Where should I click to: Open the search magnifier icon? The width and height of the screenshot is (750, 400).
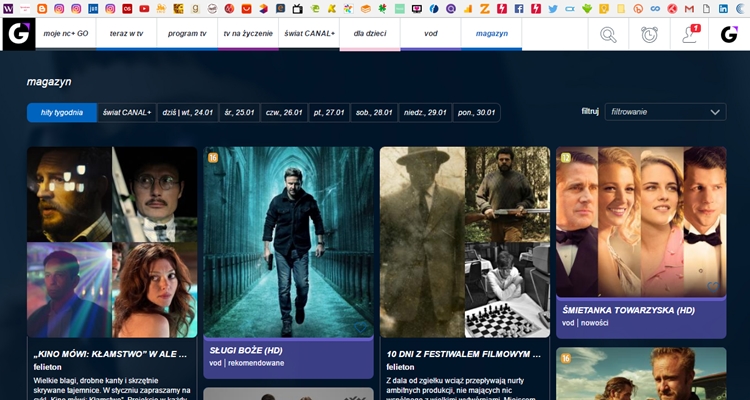click(608, 34)
